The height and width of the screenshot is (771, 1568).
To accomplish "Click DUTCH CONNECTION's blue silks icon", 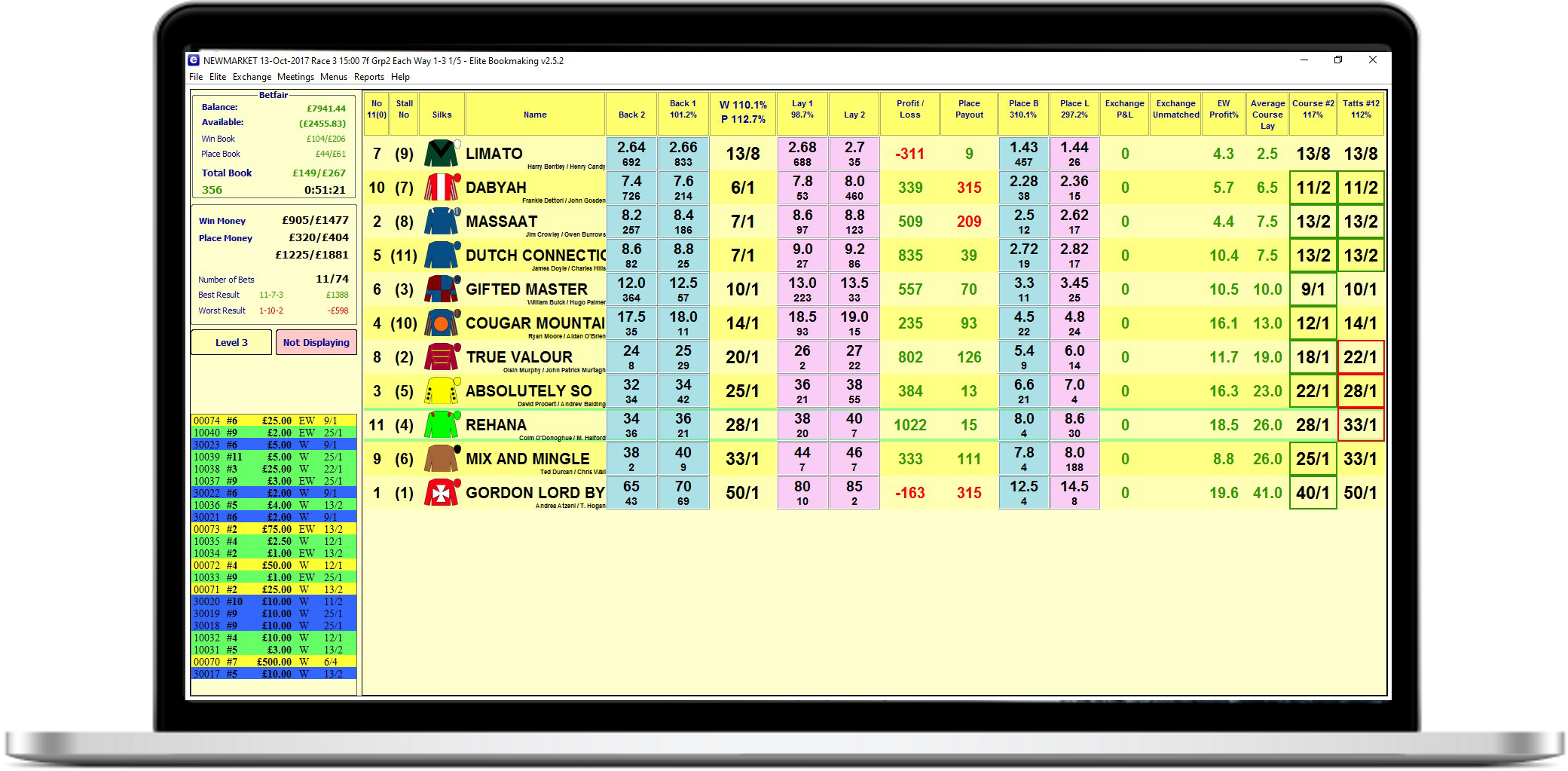I will click(x=442, y=255).
